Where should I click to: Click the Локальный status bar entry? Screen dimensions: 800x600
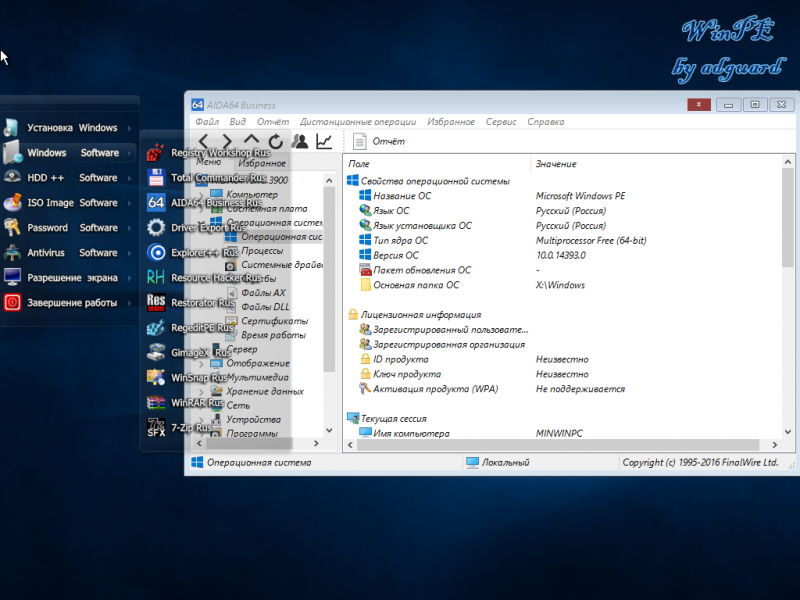pyautogui.click(x=498, y=462)
